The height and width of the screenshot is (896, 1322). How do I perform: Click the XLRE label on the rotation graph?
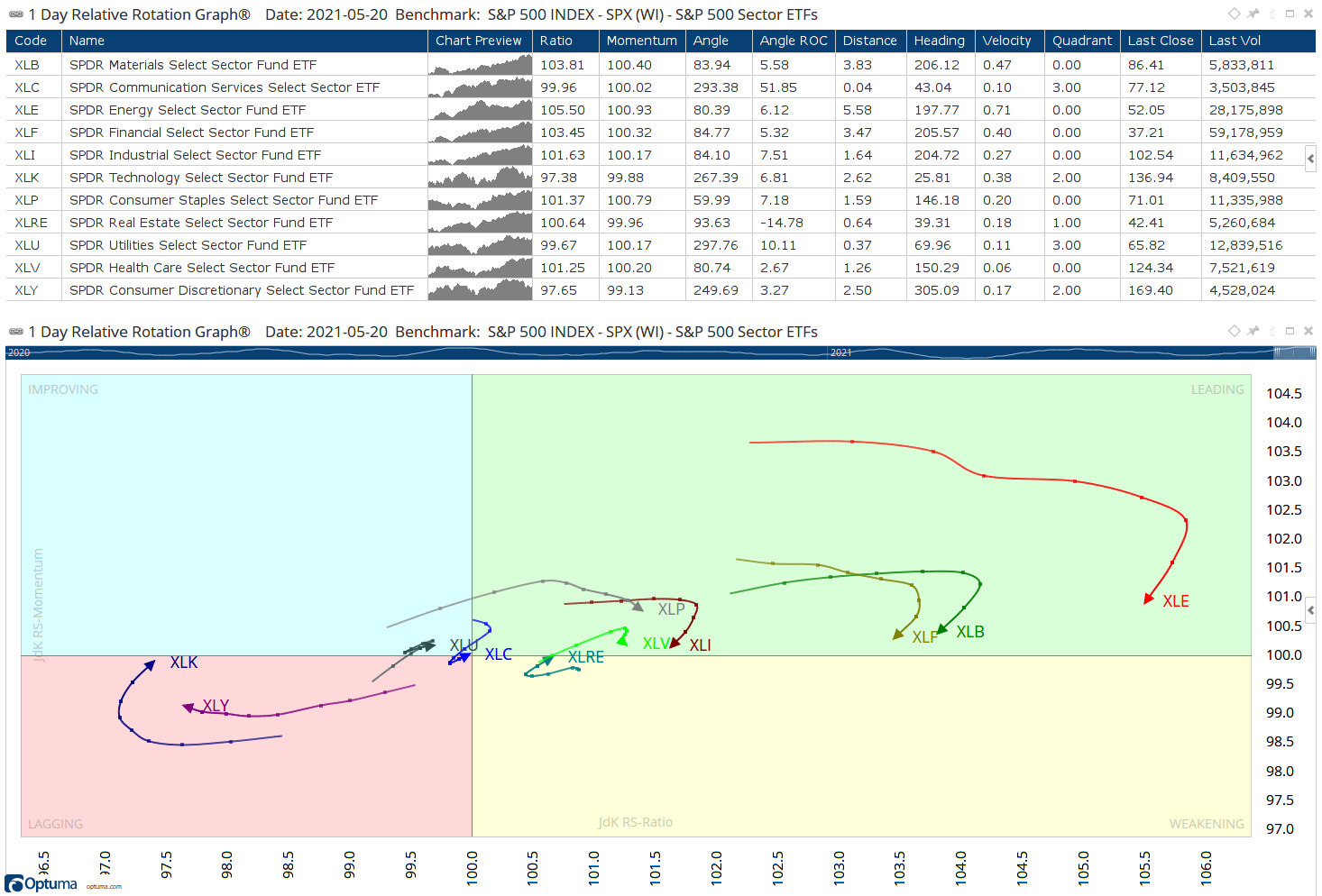(586, 657)
